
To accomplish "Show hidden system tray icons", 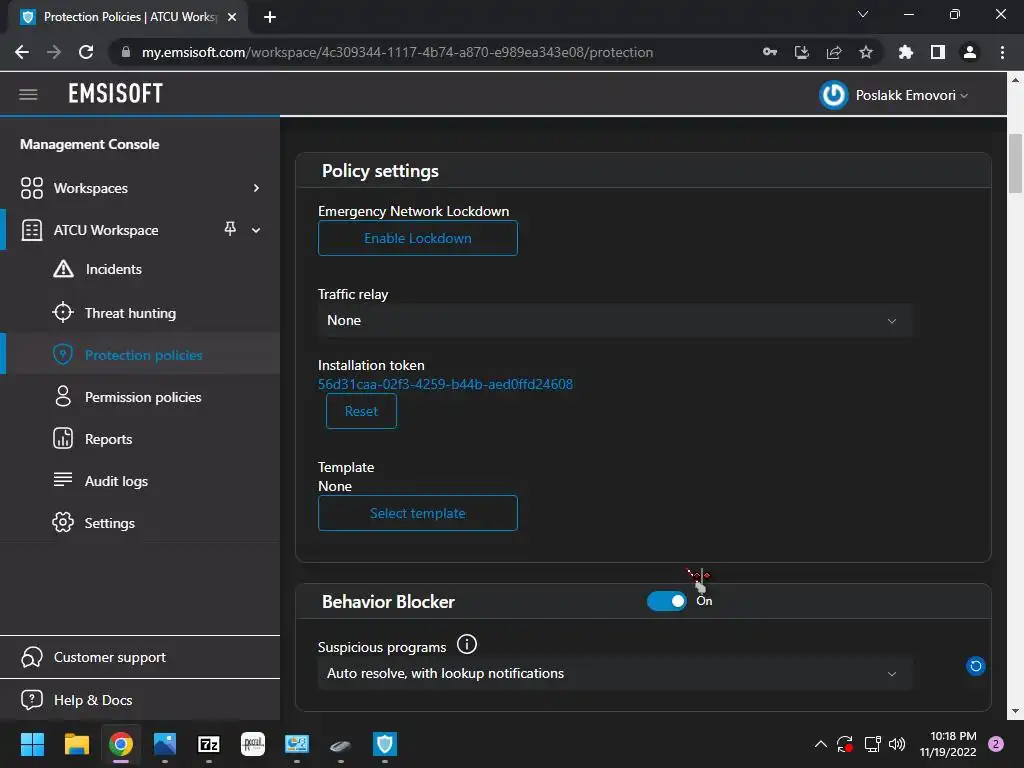I will point(821,744).
